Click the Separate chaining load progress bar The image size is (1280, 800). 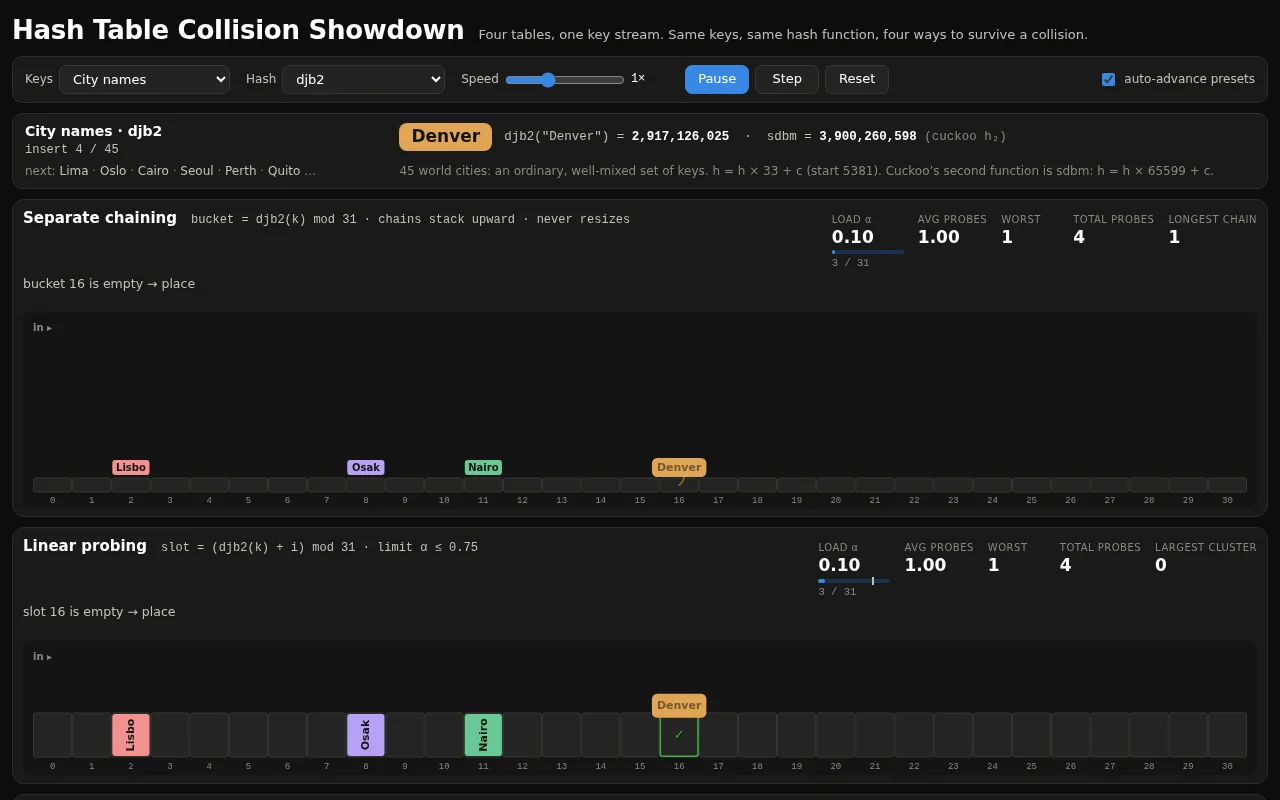pyautogui.click(x=868, y=252)
